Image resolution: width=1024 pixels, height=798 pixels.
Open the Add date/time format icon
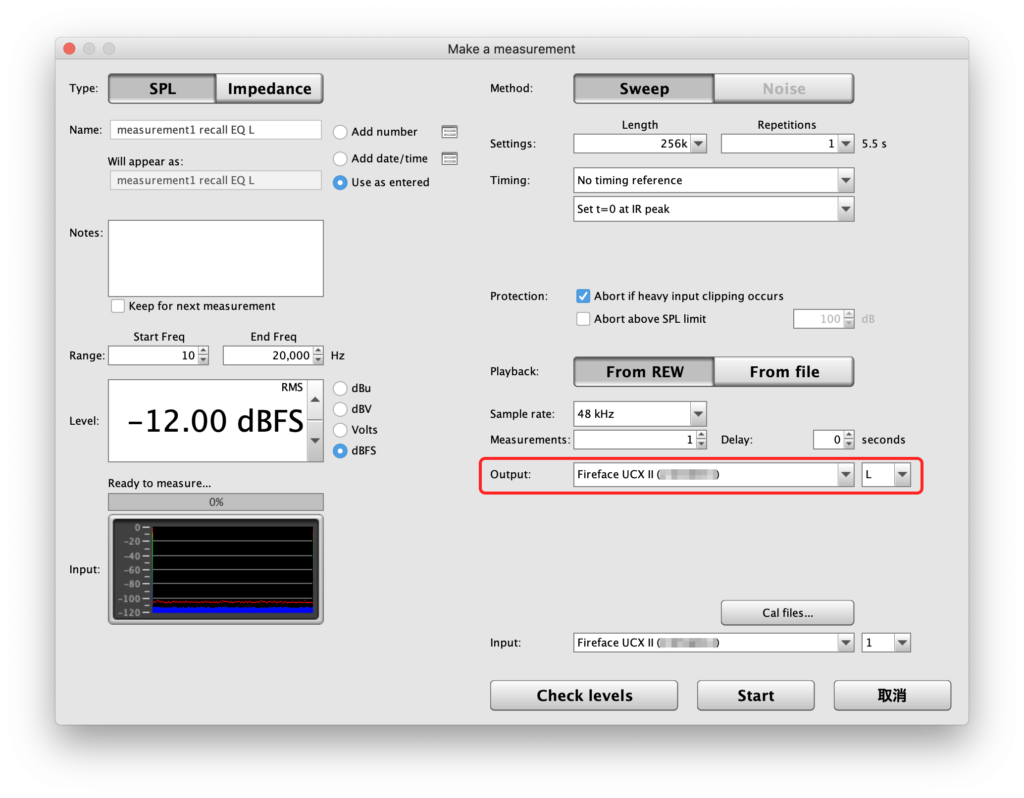(449, 158)
